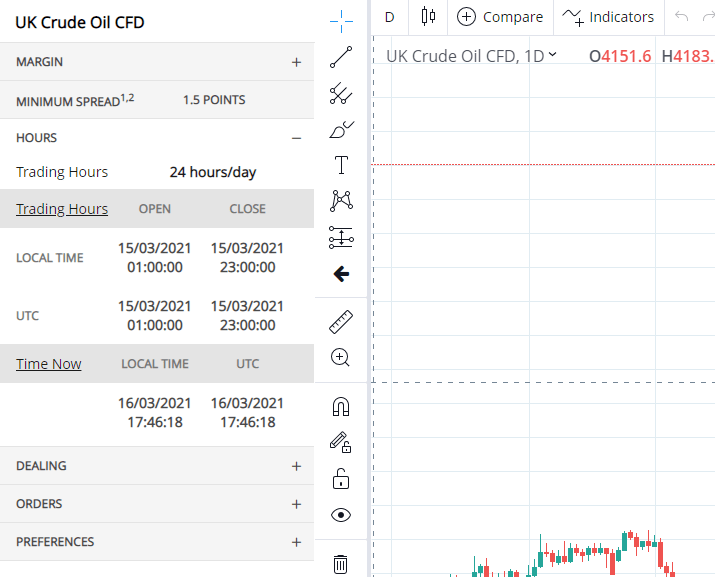715x577 pixels.
Task: Click the CLOSE column header
Action: tap(248, 209)
